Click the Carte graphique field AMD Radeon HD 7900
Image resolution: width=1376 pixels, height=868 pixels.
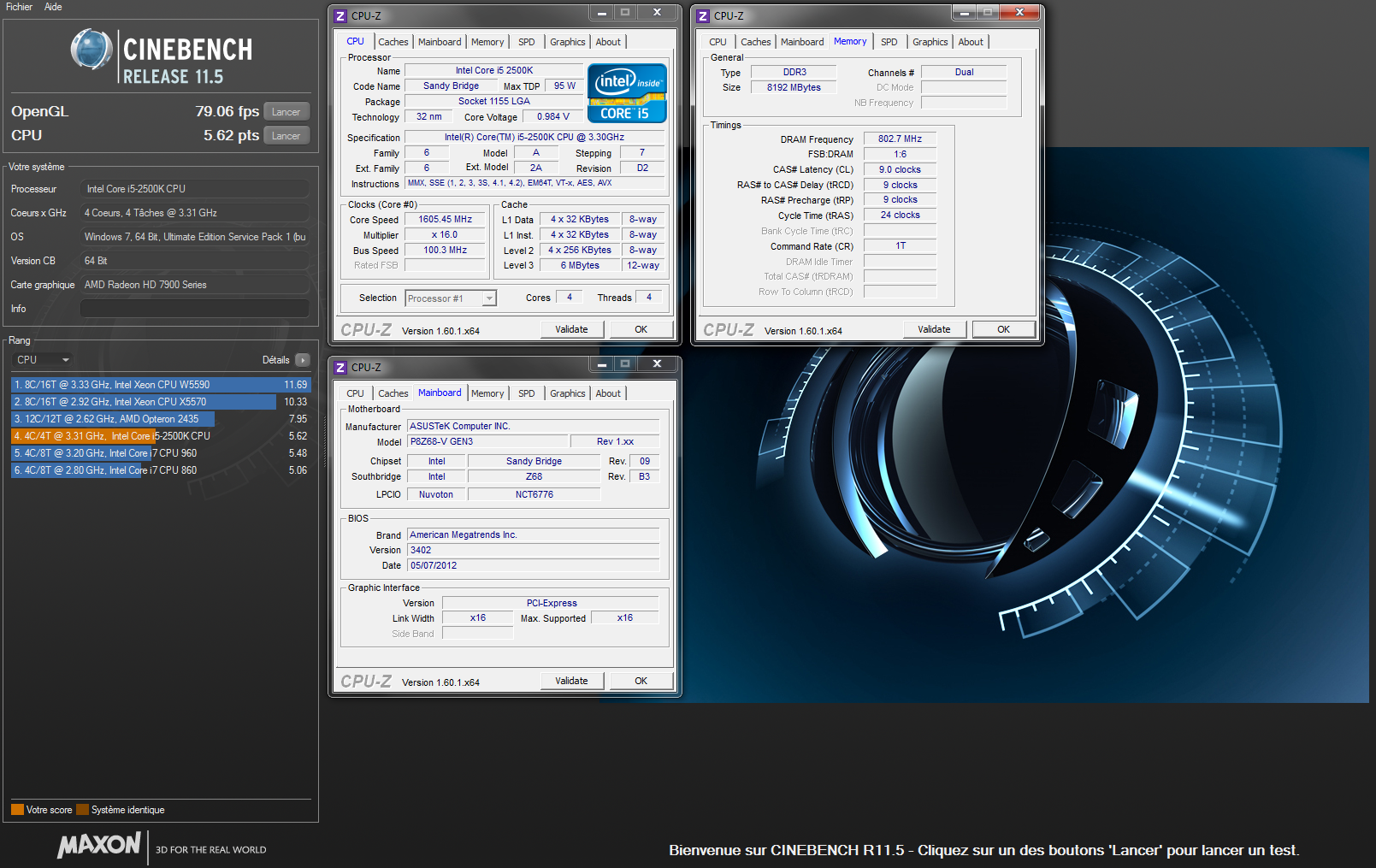click(195, 285)
